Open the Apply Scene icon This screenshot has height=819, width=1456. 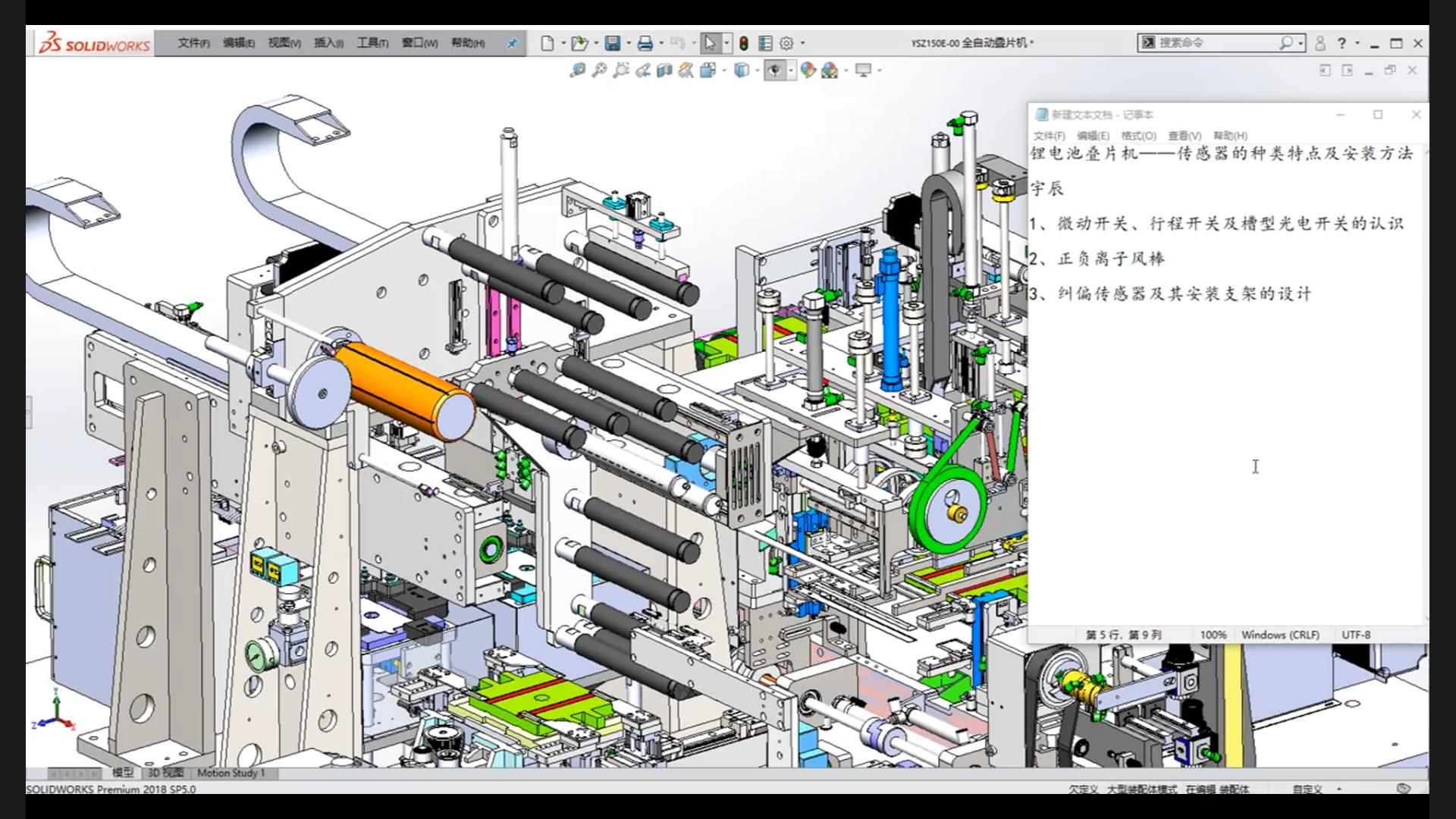[x=830, y=71]
